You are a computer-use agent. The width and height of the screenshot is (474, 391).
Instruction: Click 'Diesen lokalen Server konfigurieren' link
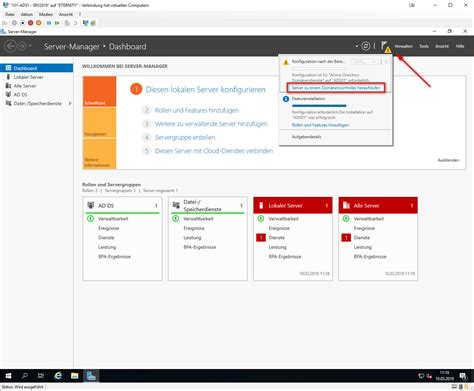point(205,90)
